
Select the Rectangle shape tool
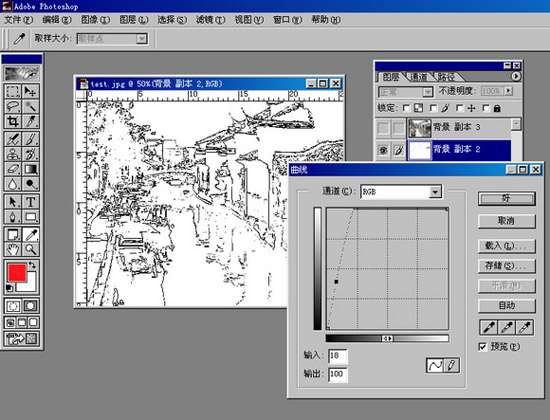pyautogui.click(x=31, y=217)
